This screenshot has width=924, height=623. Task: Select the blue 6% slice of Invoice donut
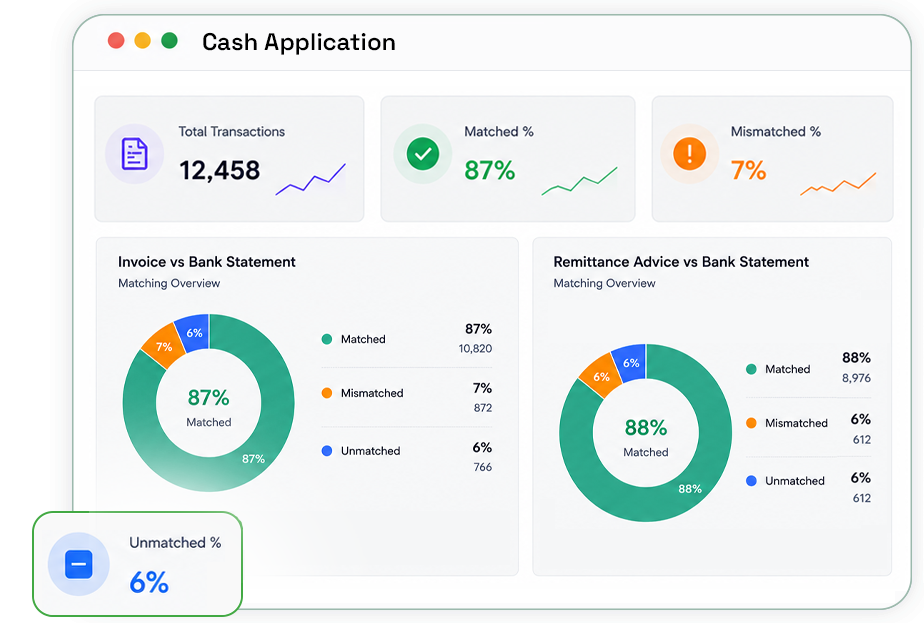point(194,334)
